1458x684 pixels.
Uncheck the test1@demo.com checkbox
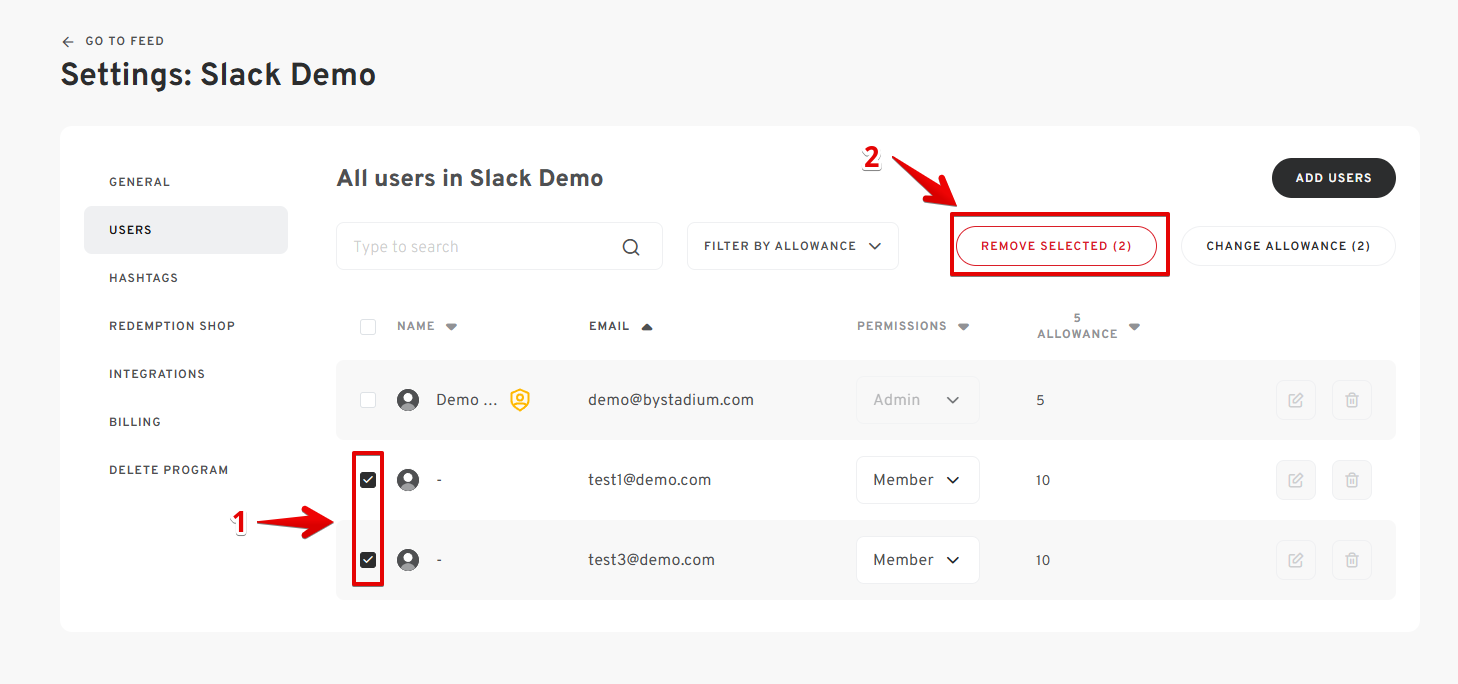click(368, 480)
